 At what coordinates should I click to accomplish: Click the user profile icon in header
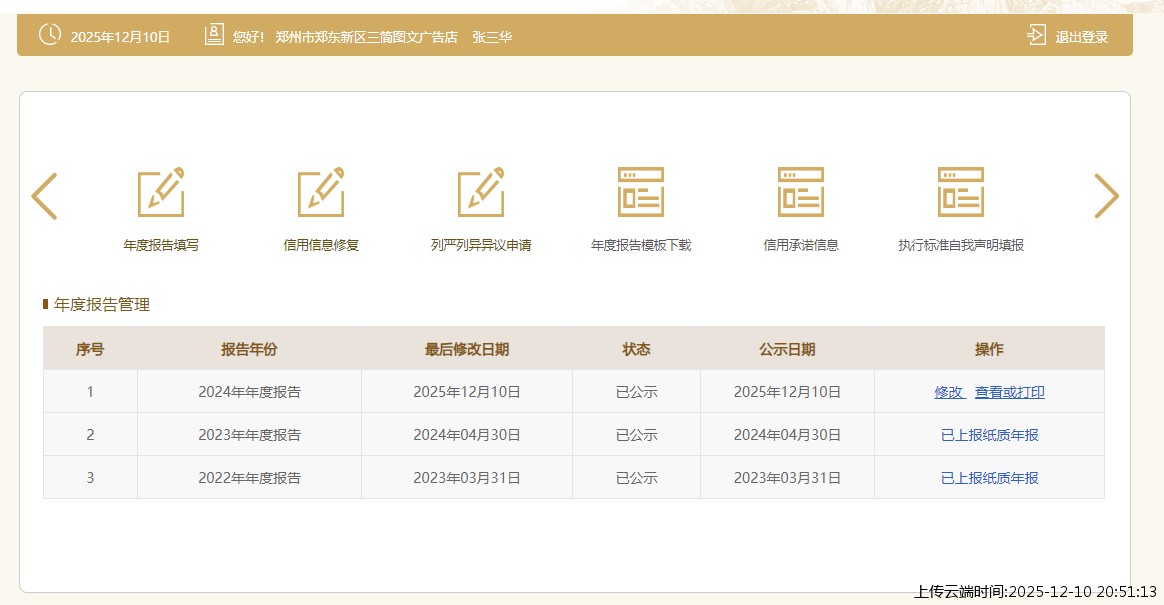click(214, 35)
